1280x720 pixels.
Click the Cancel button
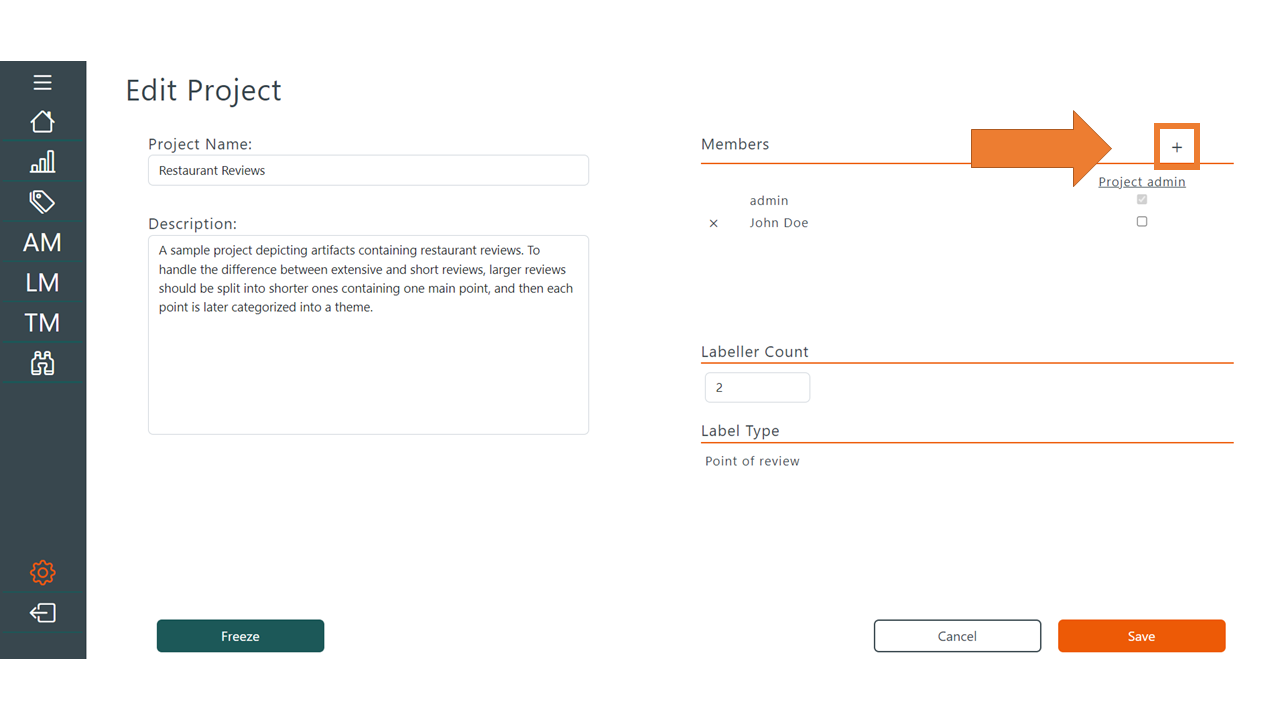(957, 636)
